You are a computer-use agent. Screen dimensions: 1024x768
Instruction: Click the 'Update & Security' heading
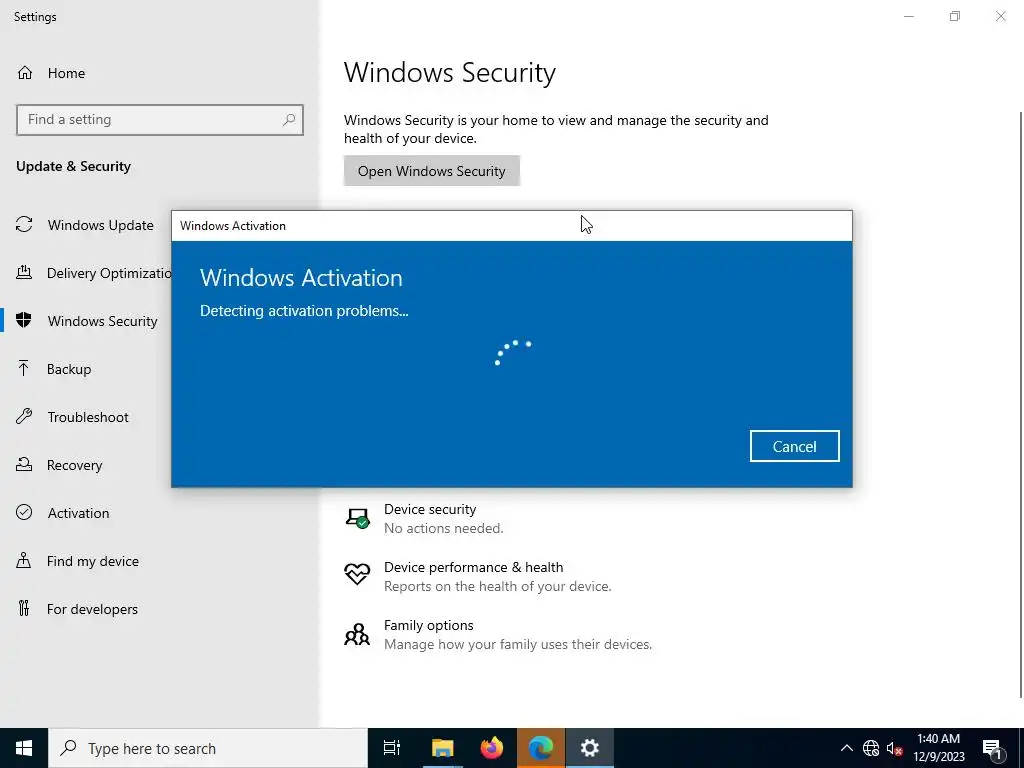point(73,166)
